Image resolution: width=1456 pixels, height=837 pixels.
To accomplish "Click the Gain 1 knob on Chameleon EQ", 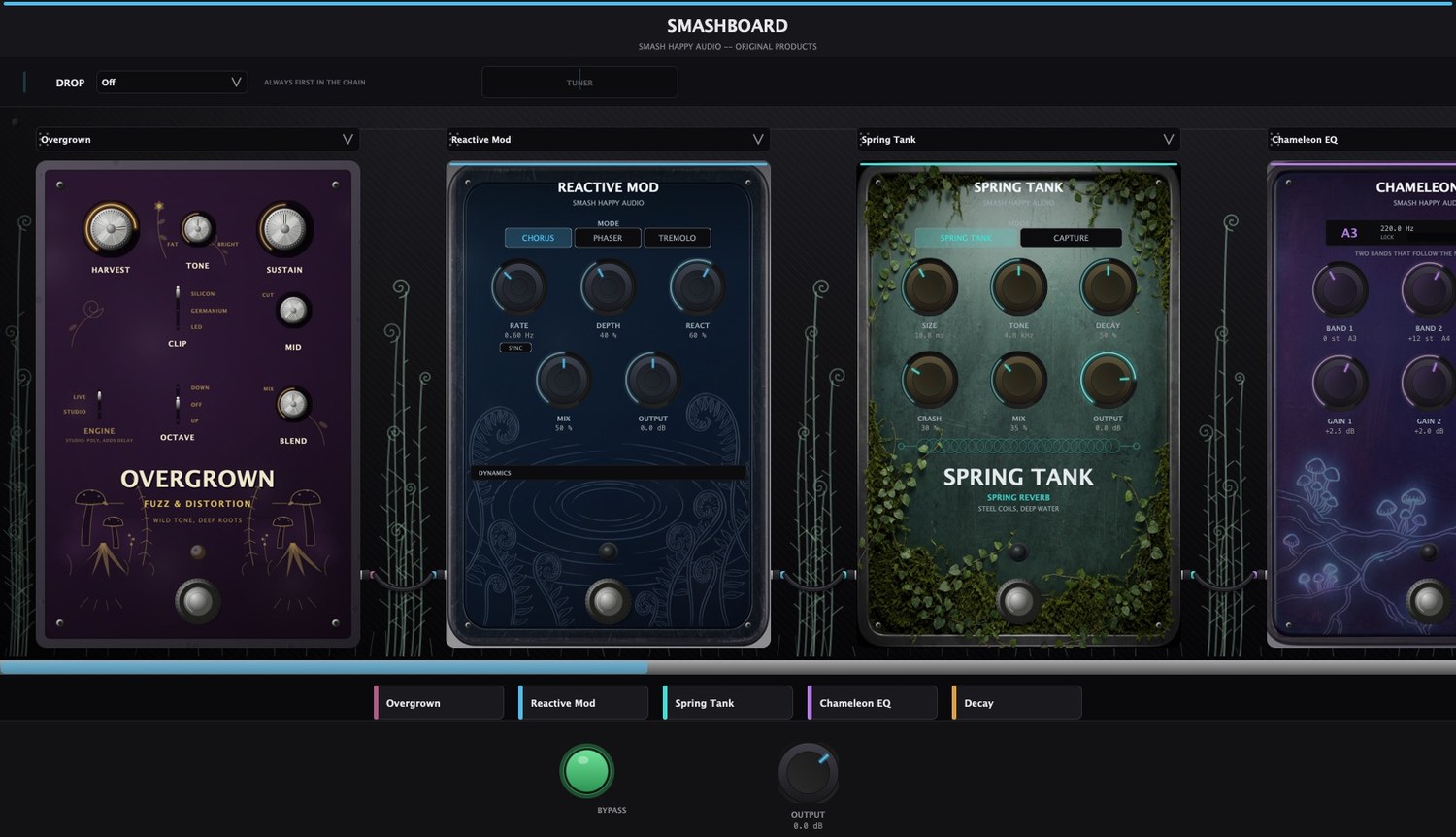I will 1340,383.
